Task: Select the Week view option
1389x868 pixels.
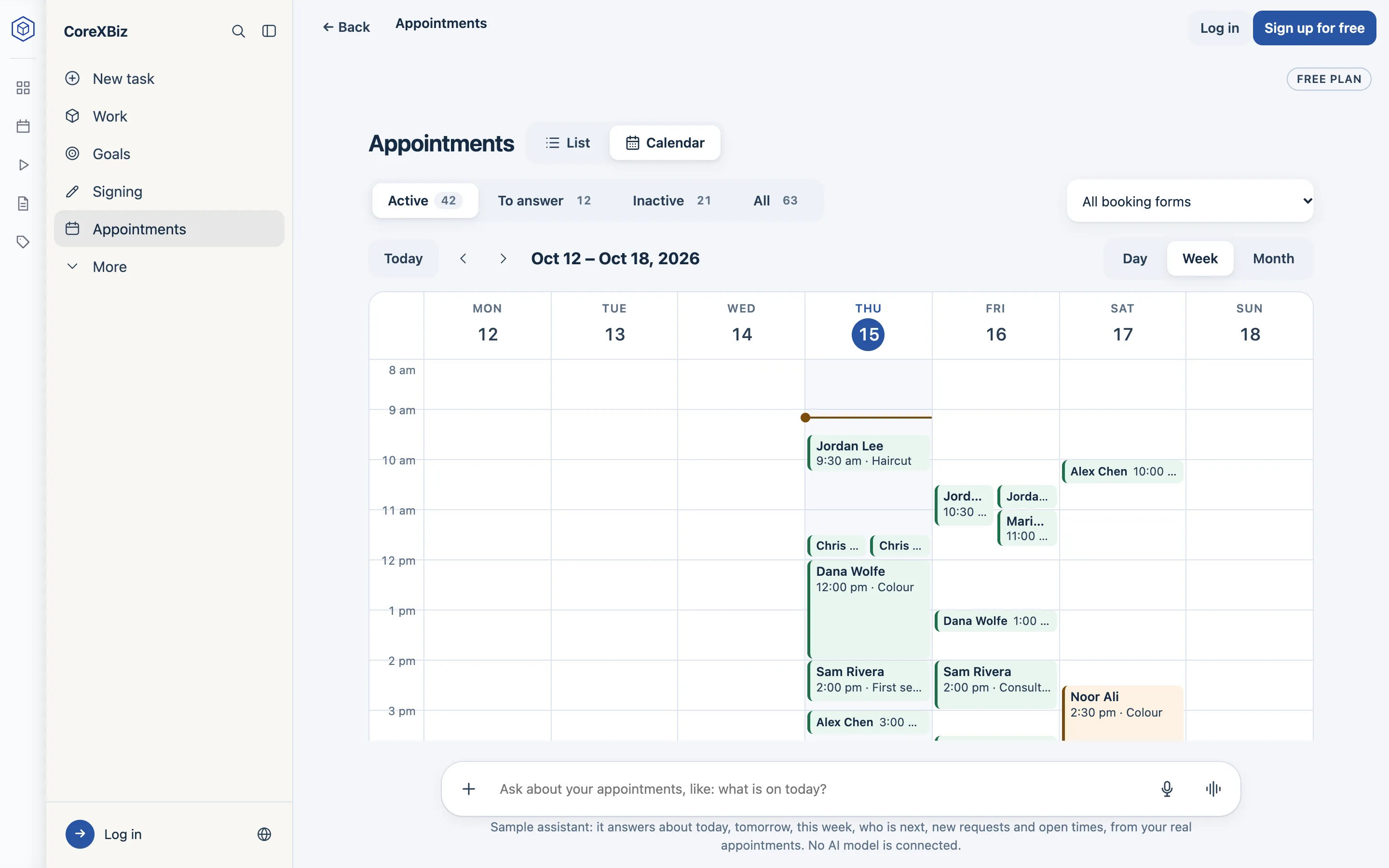Action: pos(1199,258)
